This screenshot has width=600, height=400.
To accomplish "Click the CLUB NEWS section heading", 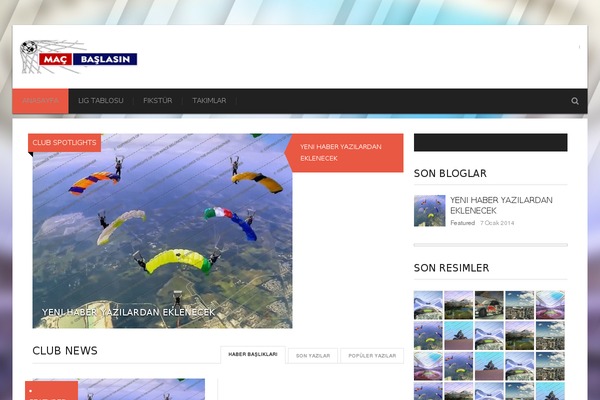I will point(65,351).
